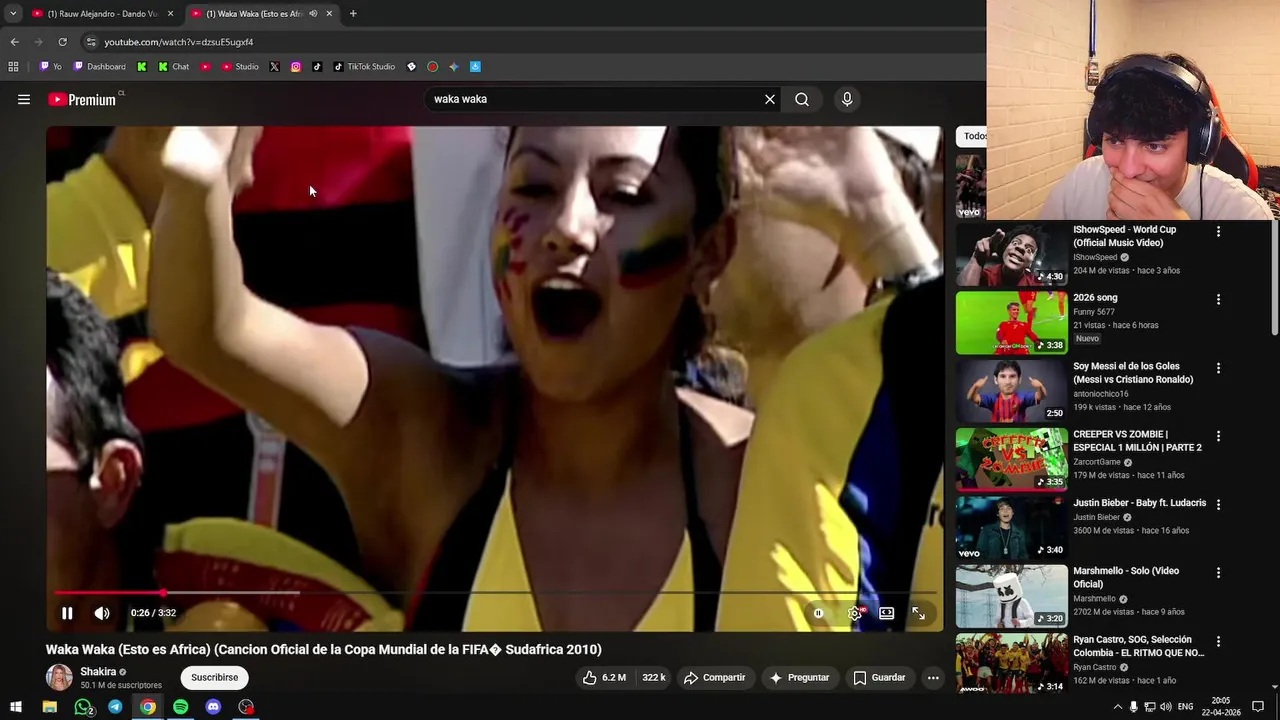The height and width of the screenshot is (720, 1280).
Task: Open the YouTube guide hamburger menu
Action: [x=24, y=99]
